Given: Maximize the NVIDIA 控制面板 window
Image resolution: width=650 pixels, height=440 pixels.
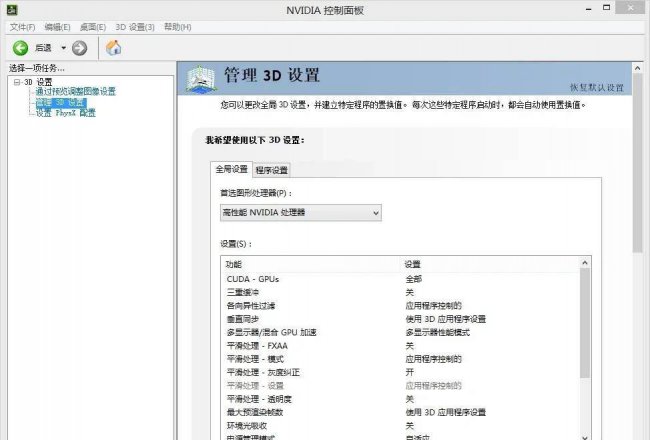Looking at the screenshot, I should tap(606, 7).
